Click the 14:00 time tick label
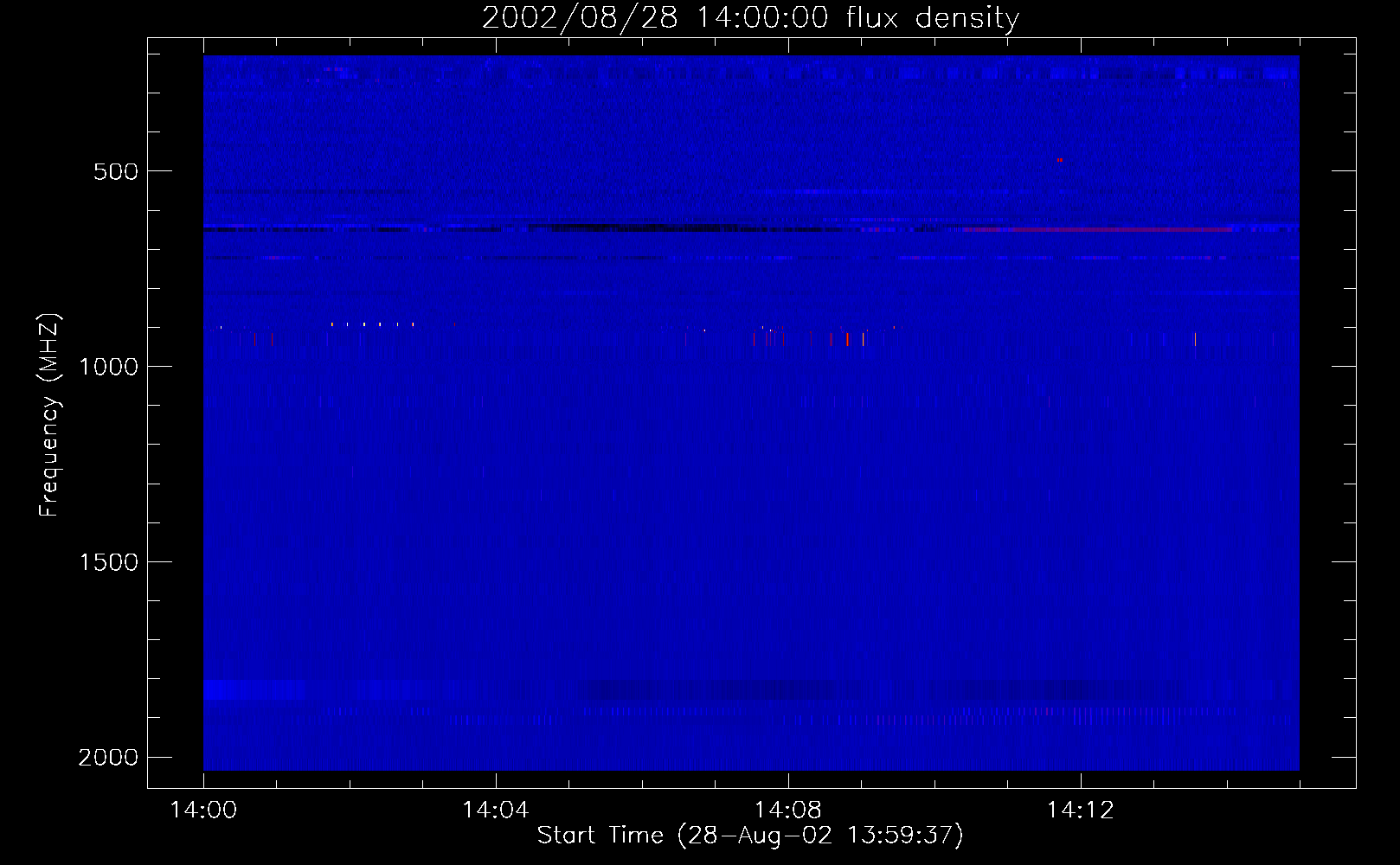This screenshot has width=1400, height=865. click(x=203, y=810)
